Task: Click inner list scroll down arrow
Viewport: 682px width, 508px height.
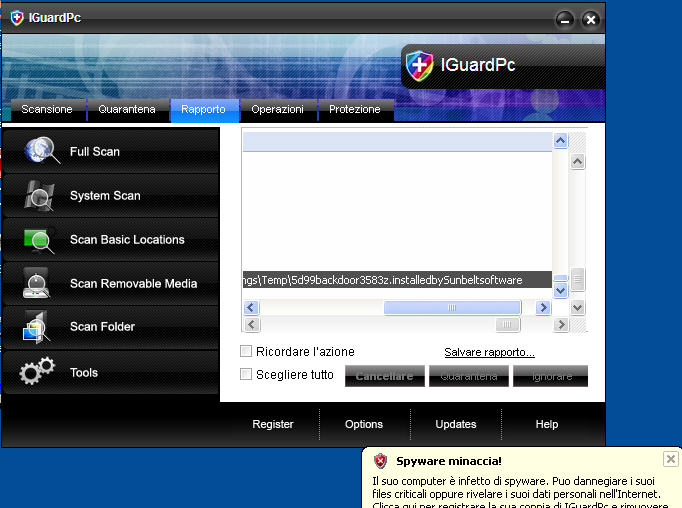Action: click(560, 291)
